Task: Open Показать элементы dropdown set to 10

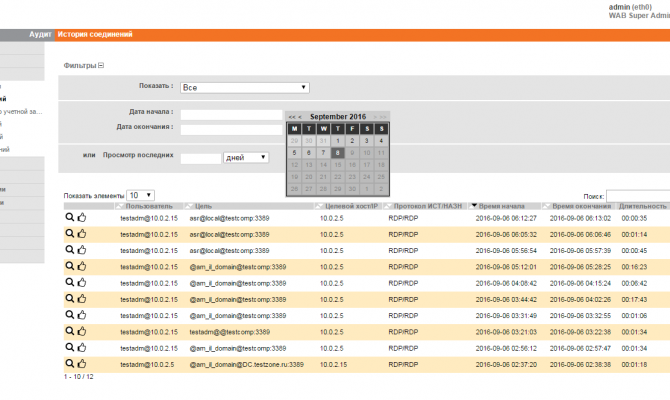Action: 141,195
